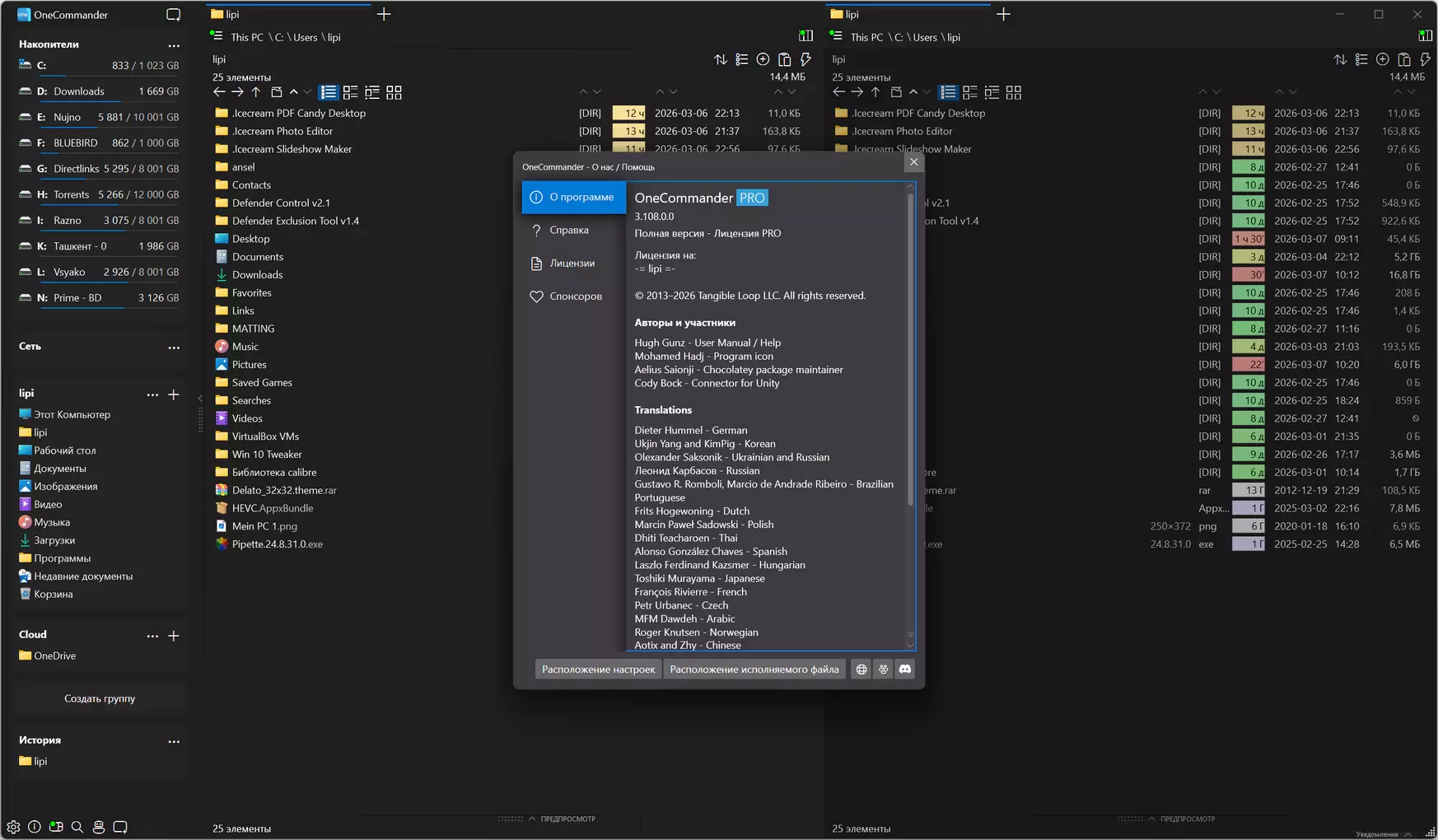Go back using left pane back arrow
The image size is (1438, 840).
(x=218, y=92)
